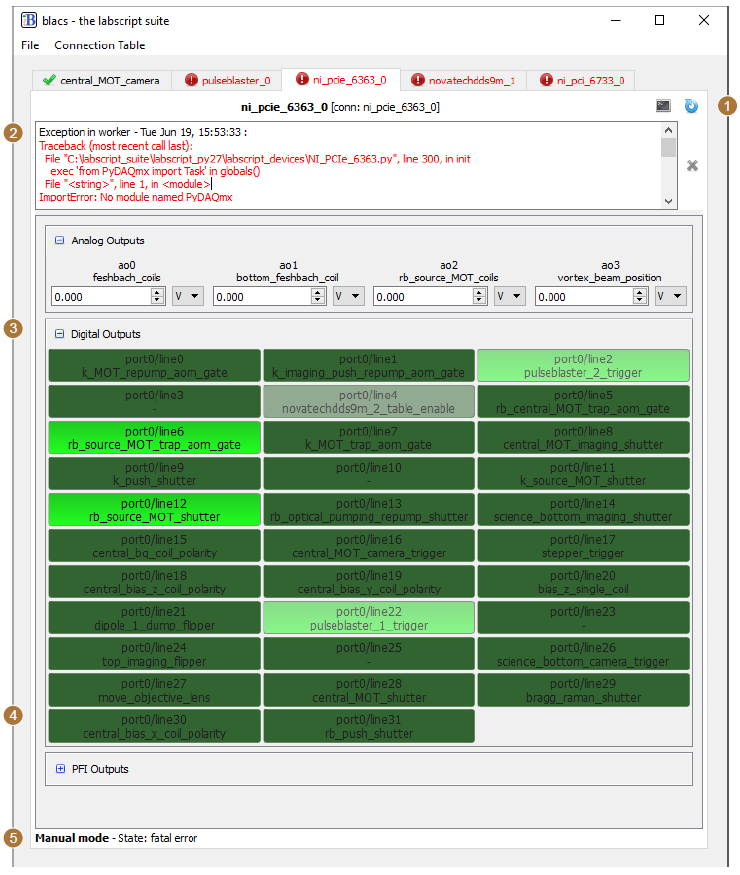Click the ao0 spinner arrows

click(158, 296)
